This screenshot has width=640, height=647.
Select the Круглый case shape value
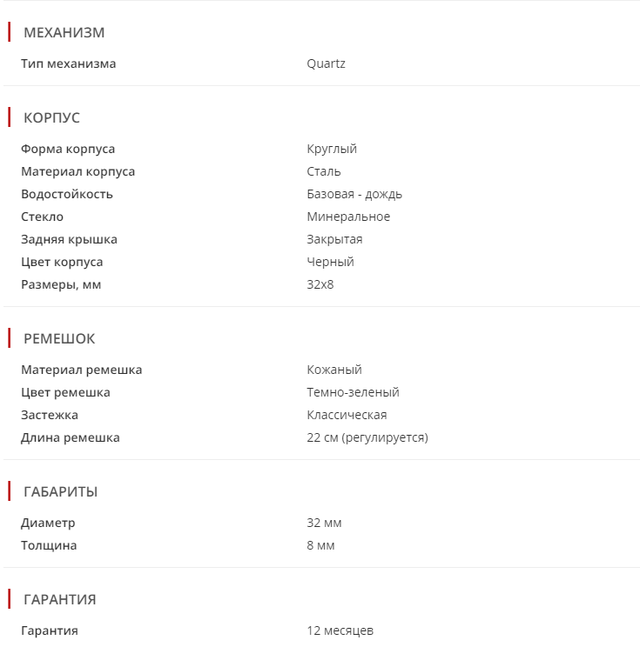[x=332, y=149]
